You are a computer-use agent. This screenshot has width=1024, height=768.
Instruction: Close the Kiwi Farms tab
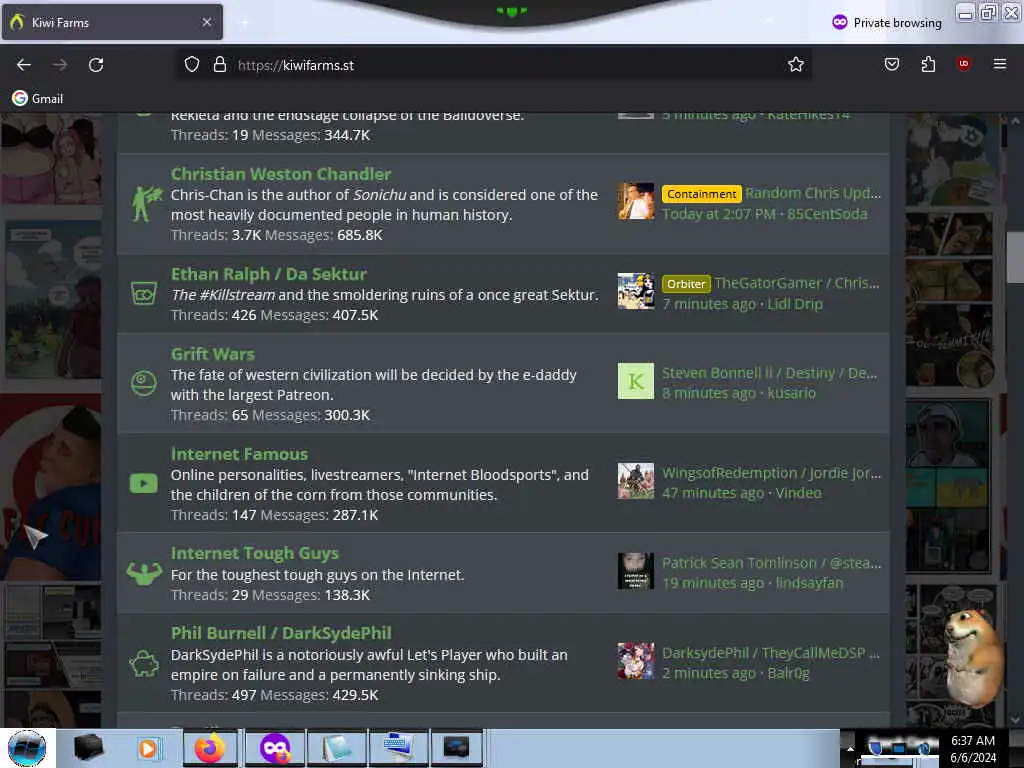(206, 22)
